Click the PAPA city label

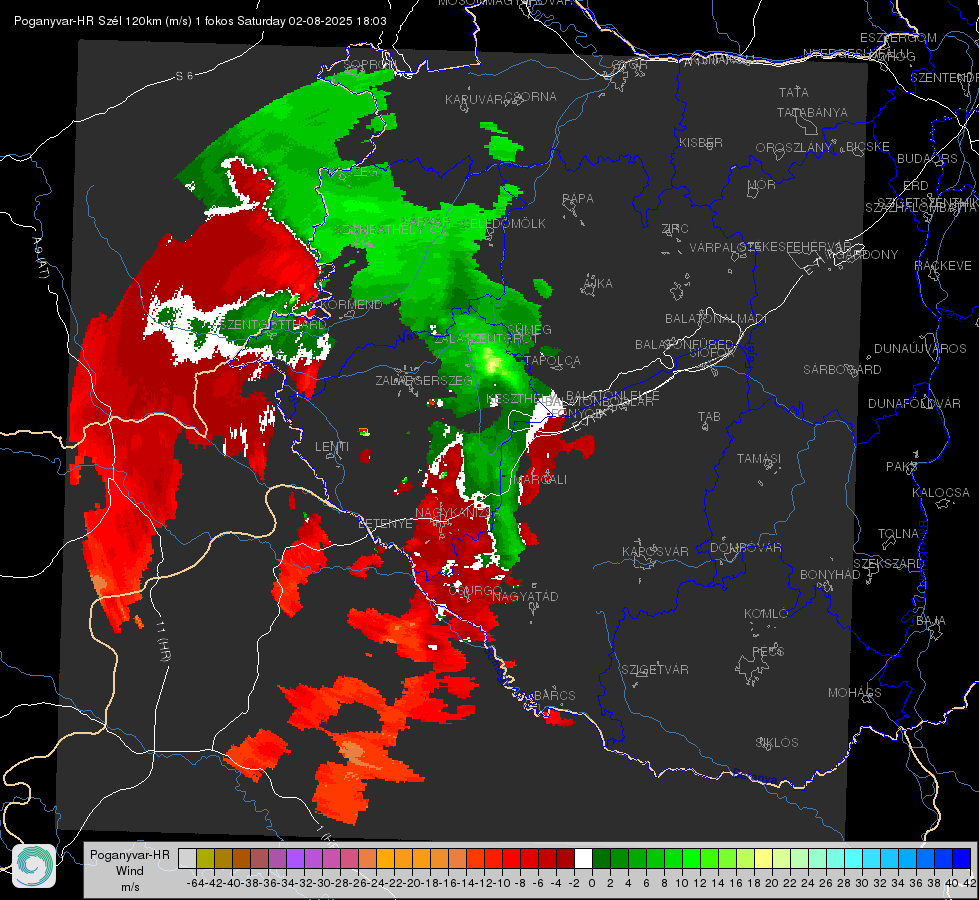578,199
